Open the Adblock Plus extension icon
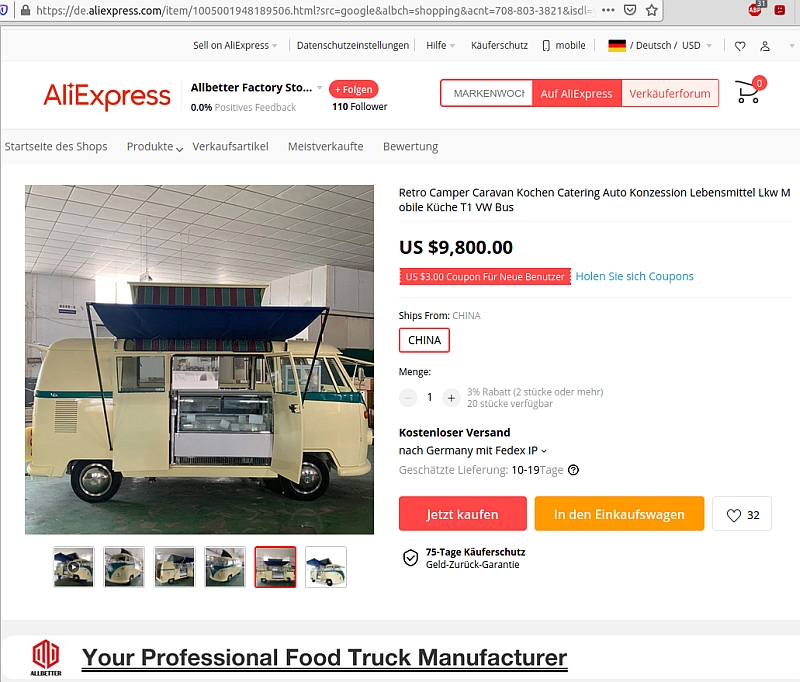800x682 pixels. point(756,9)
